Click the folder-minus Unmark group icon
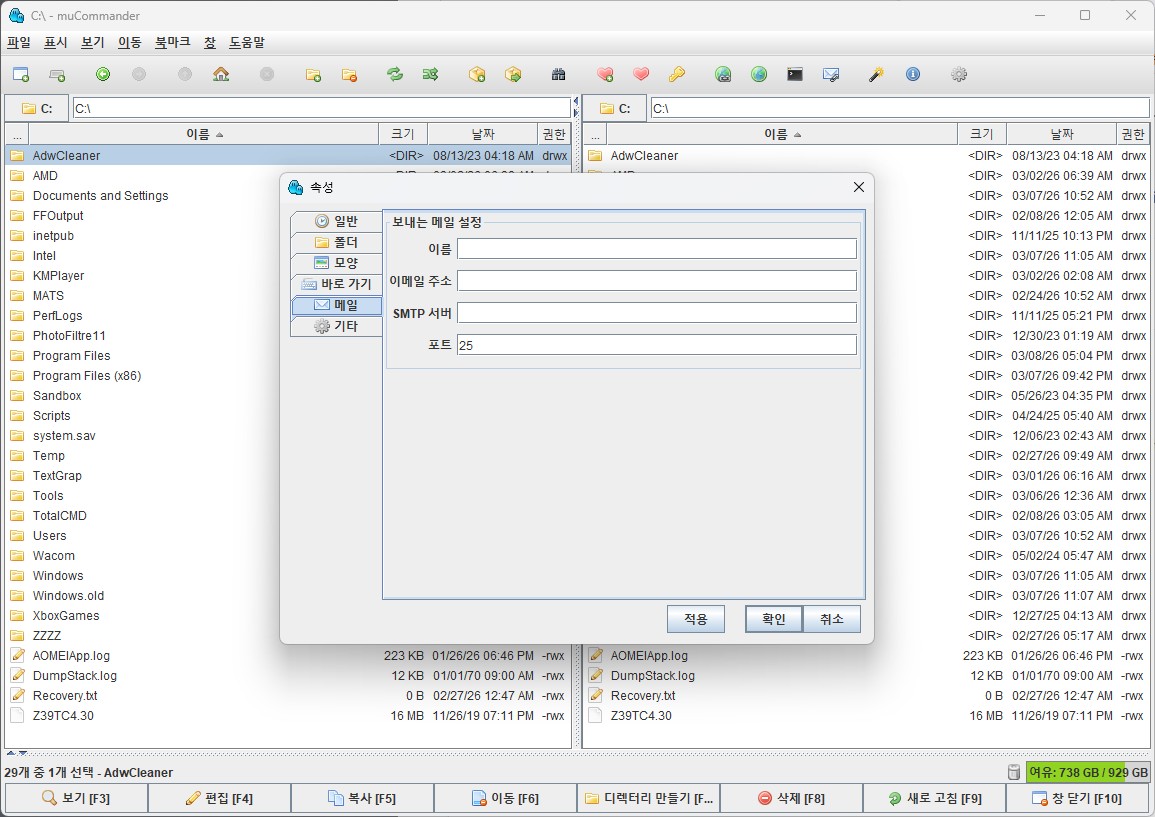 [349, 74]
